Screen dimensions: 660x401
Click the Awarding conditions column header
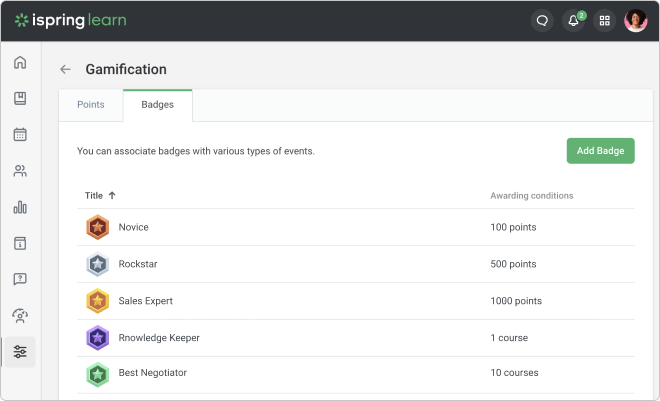[532, 196]
